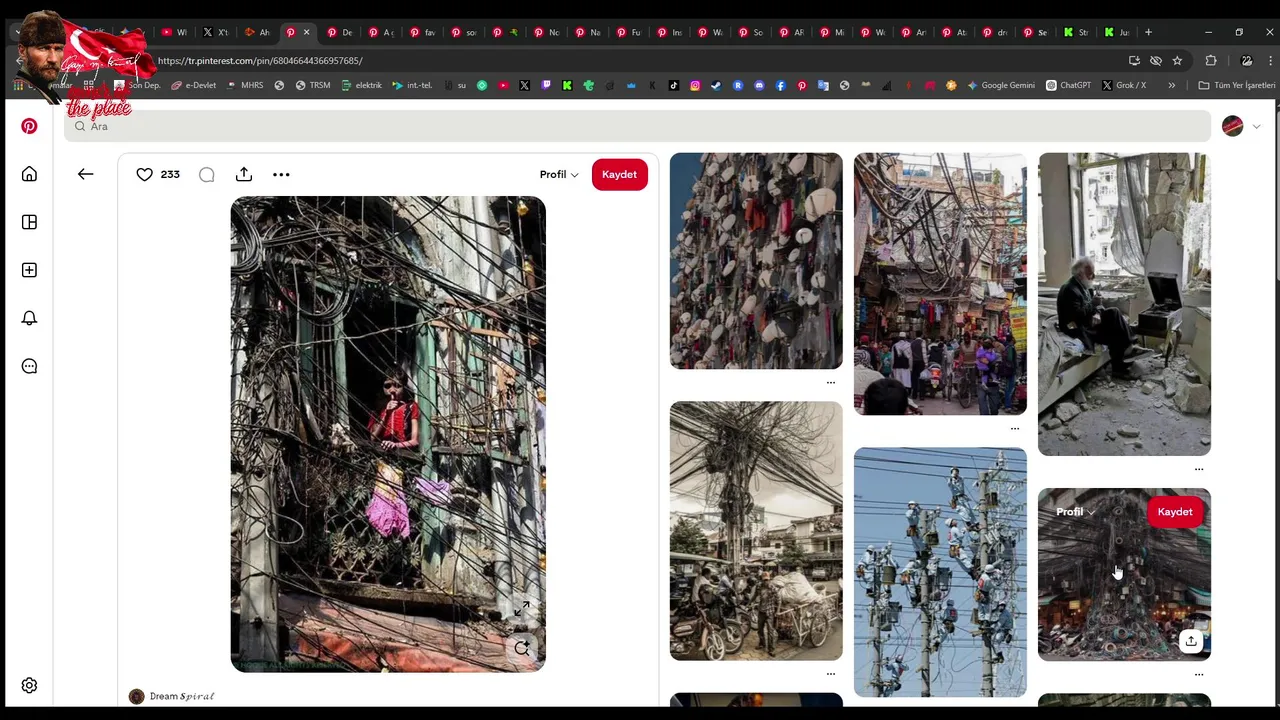Open the Profil board dropdown on main pin

pyautogui.click(x=559, y=174)
